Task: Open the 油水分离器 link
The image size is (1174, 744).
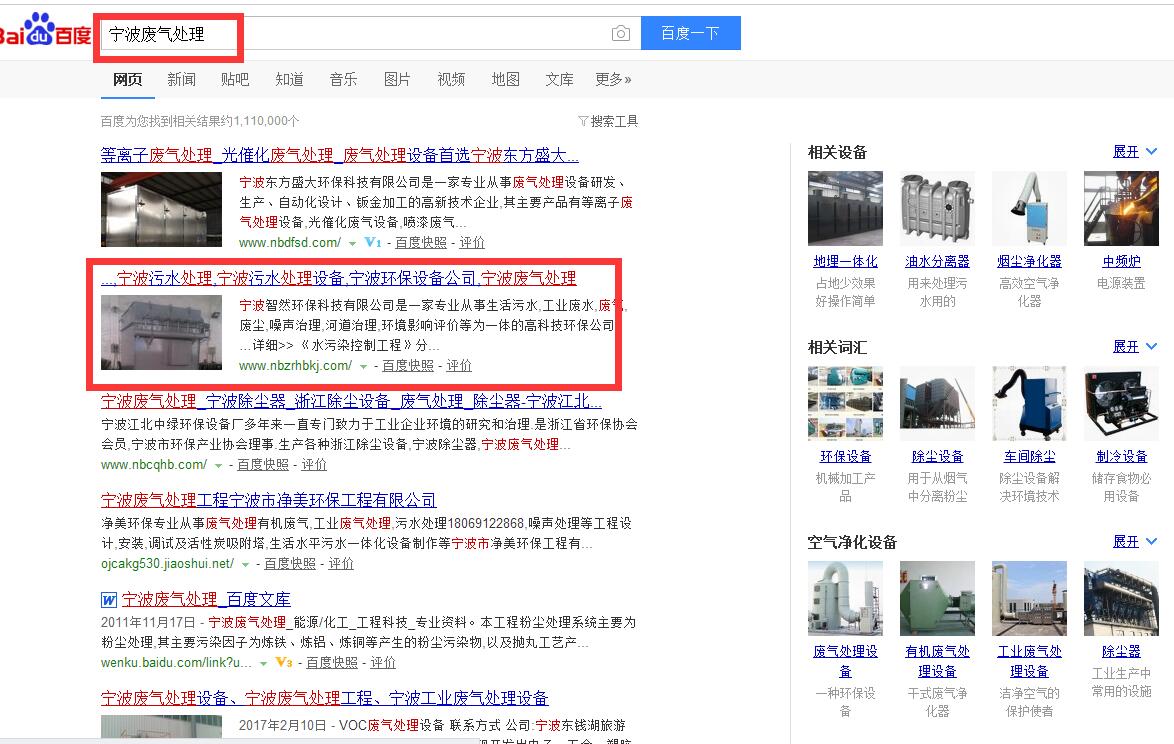Action: coord(937,261)
